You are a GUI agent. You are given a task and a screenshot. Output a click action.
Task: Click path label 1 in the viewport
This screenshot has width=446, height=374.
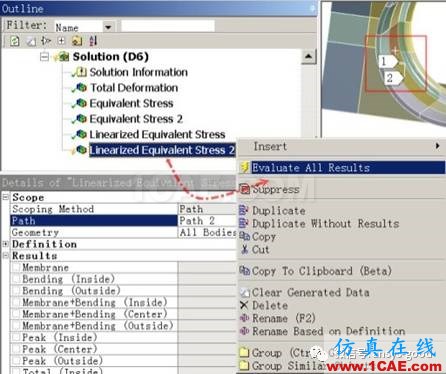pyautogui.click(x=387, y=61)
